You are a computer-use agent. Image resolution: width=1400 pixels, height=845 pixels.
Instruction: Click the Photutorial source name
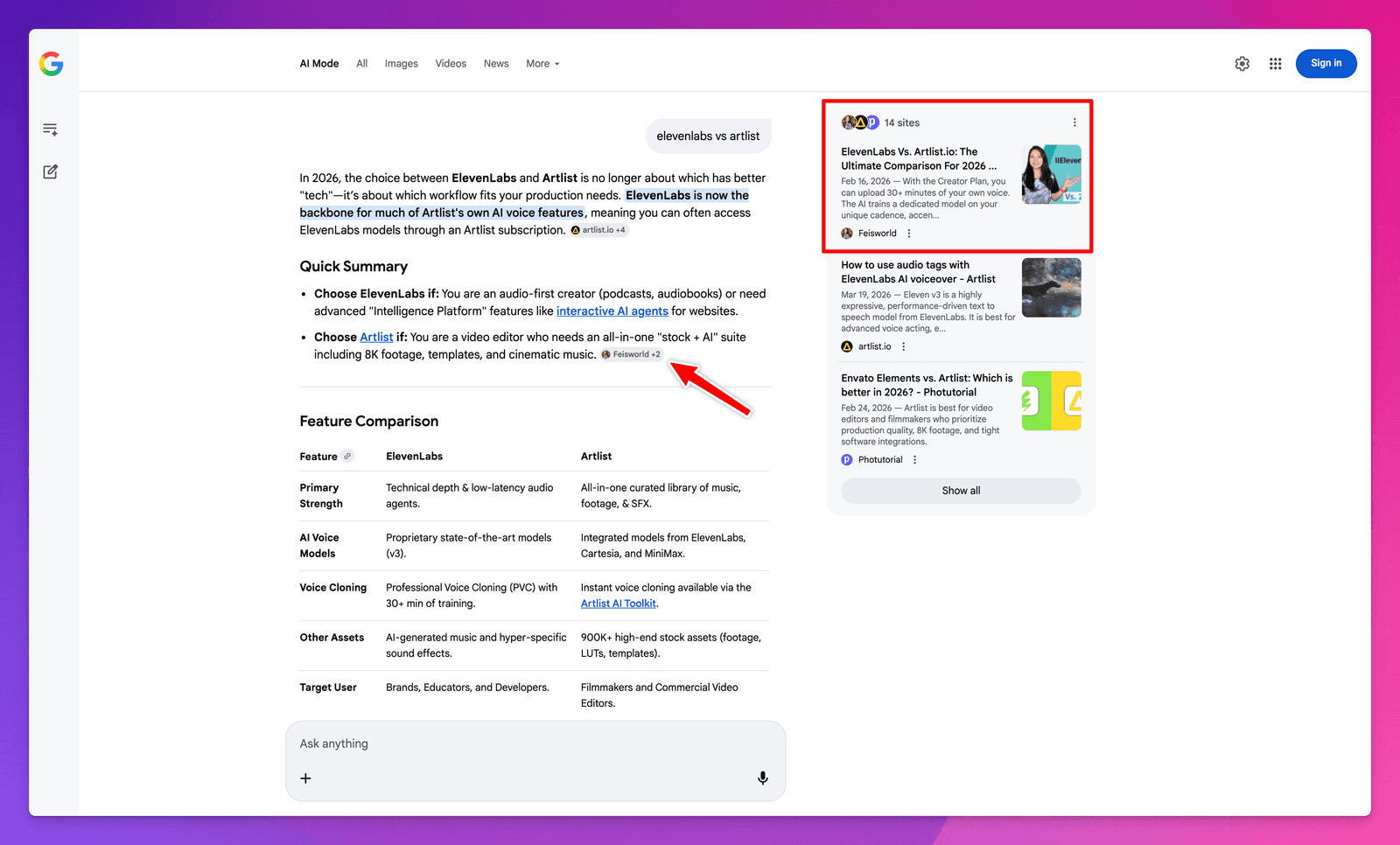pyautogui.click(x=880, y=460)
